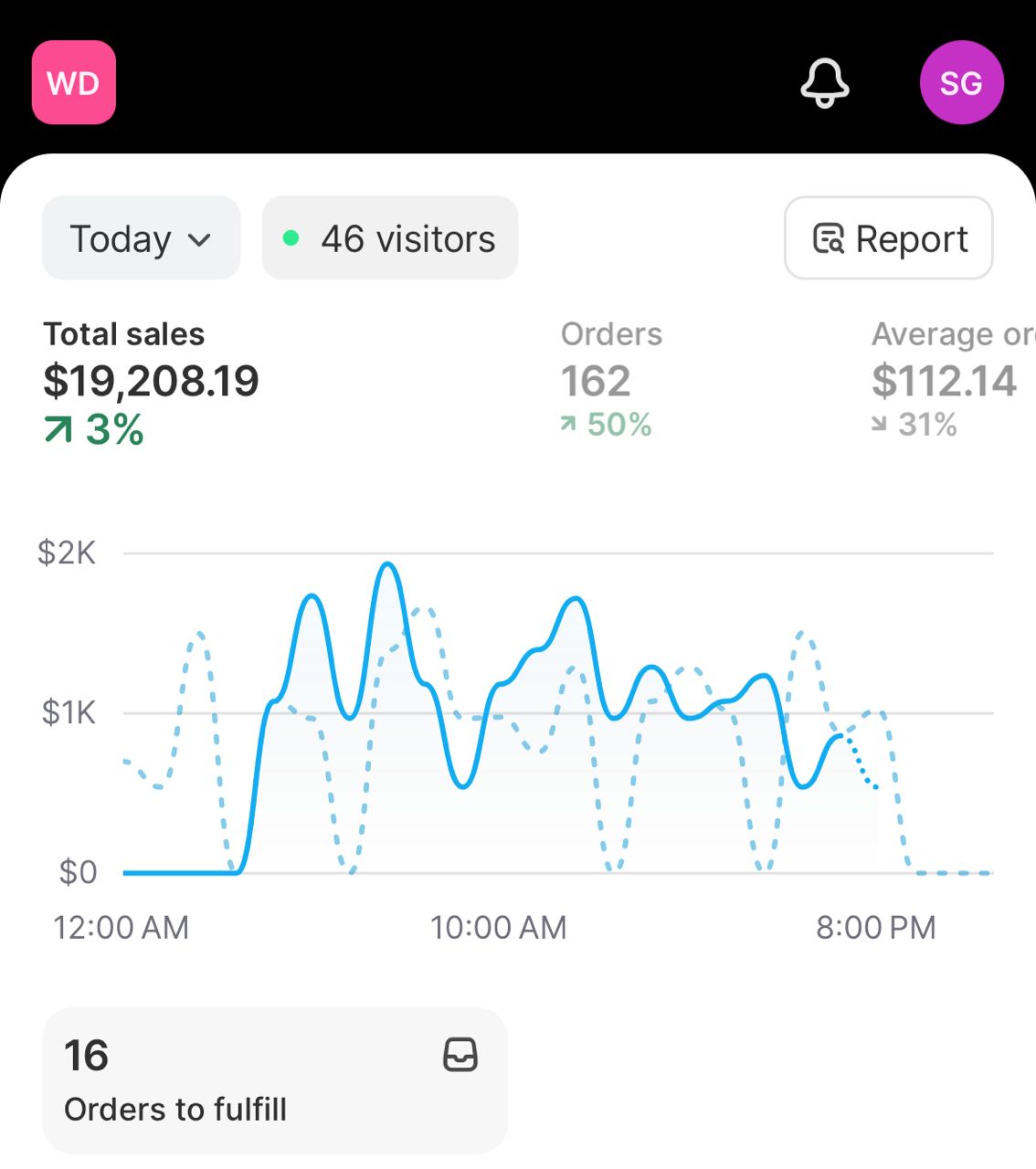Click the chevron next to Today
1036x1169 pixels.
pos(199,240)
